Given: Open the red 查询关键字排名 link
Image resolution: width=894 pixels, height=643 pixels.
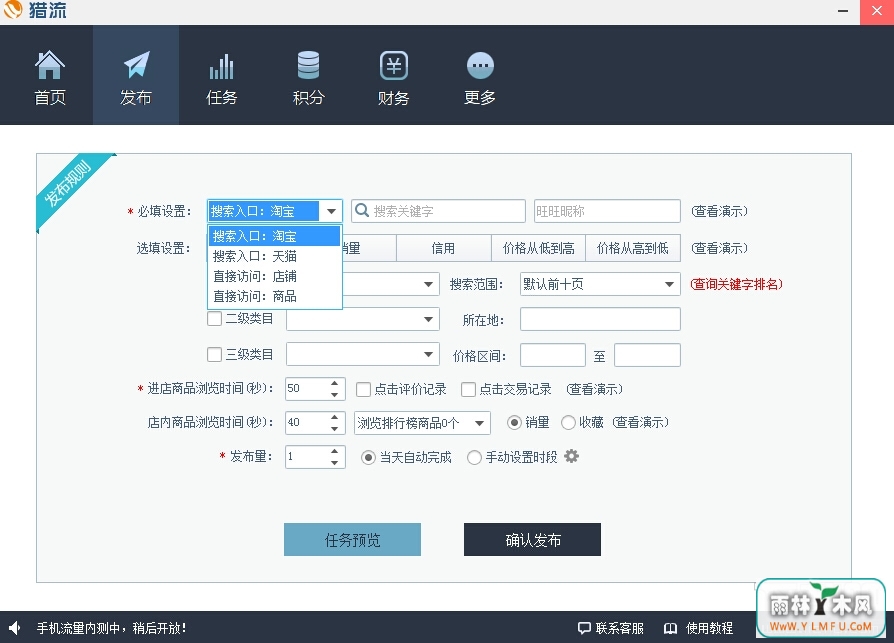Looking at the screenshot, I should (x=737, y=284).
